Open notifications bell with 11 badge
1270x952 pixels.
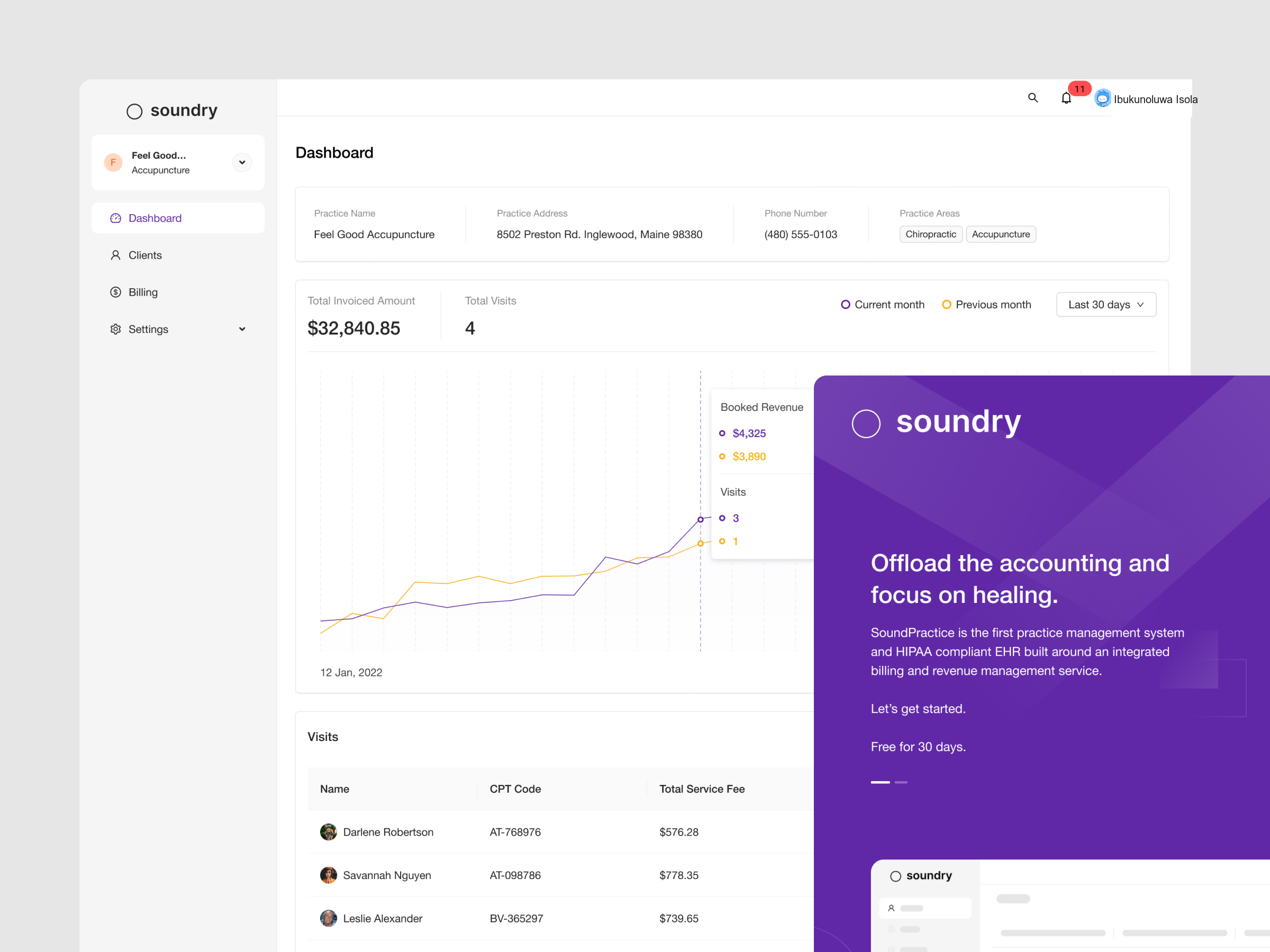click(x=1066, y=98)
